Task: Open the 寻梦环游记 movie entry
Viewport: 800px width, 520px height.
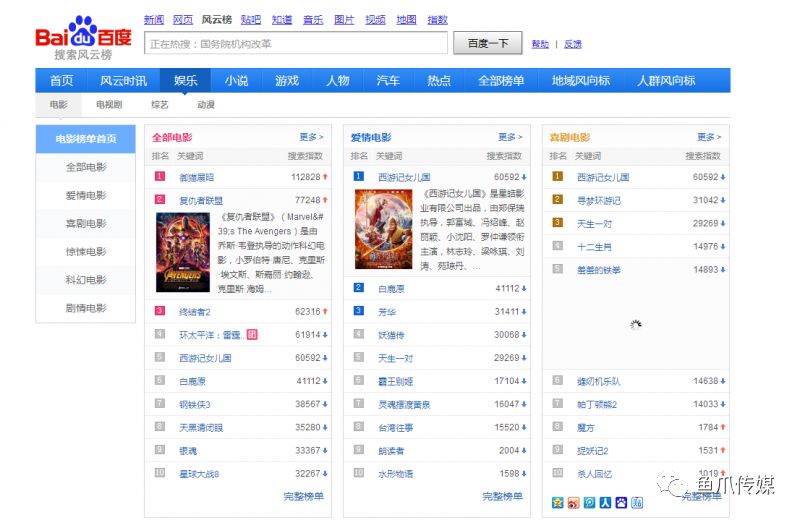Action: coord(598,201)
